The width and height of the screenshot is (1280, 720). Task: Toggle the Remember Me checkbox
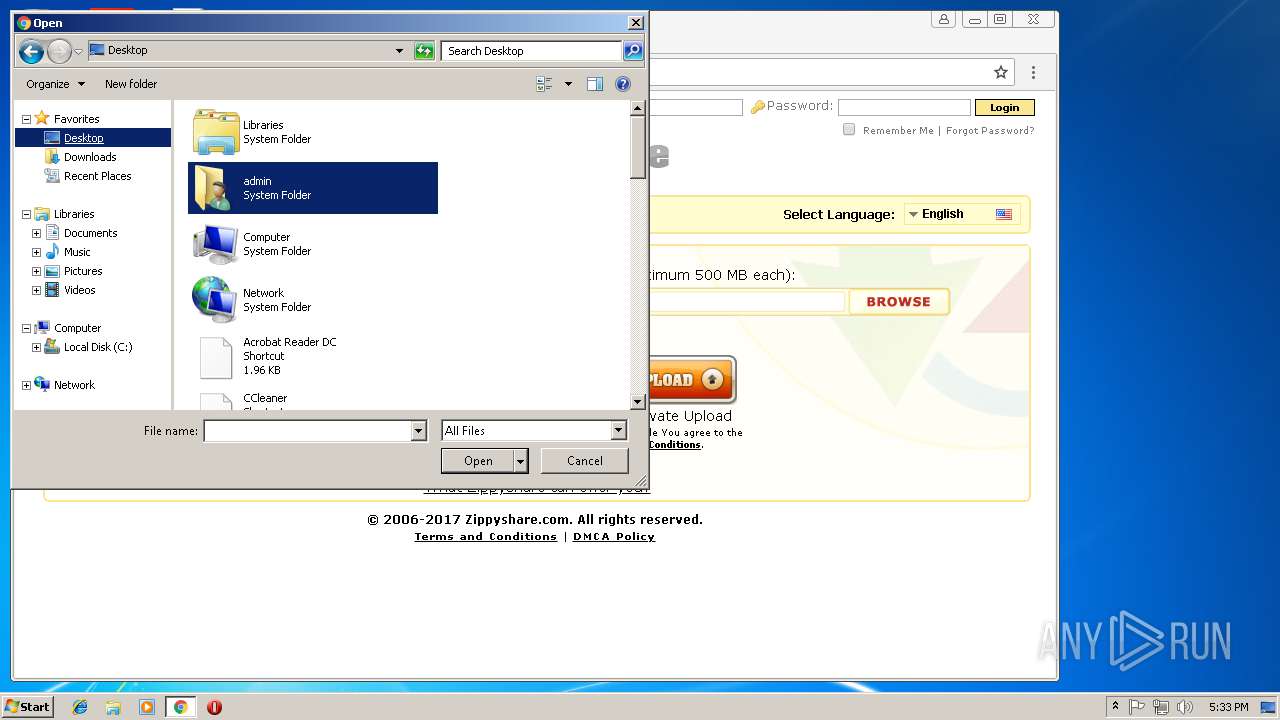849,129
